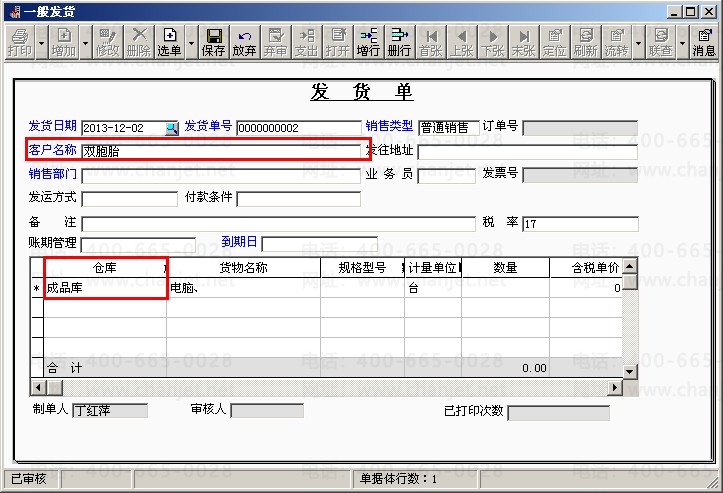The height and width of the screenshot is (493, 723).
Task: Select the 电脑 goods name cell
Action: 243,288
